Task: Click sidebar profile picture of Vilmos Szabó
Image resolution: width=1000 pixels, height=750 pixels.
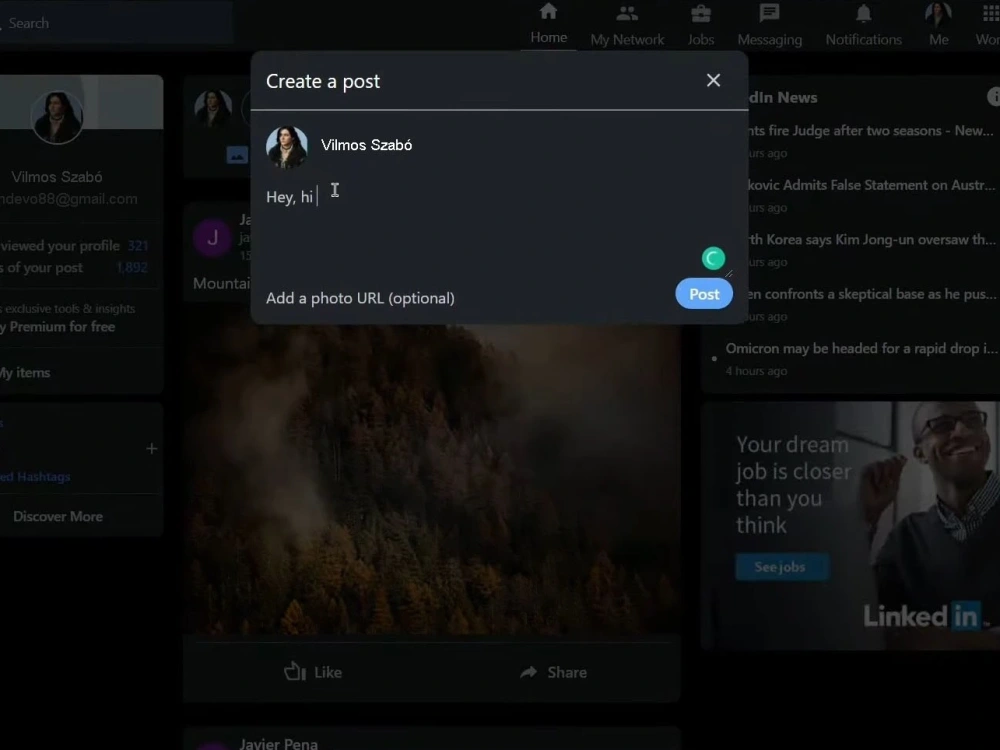Action: [x=57, y=117]
